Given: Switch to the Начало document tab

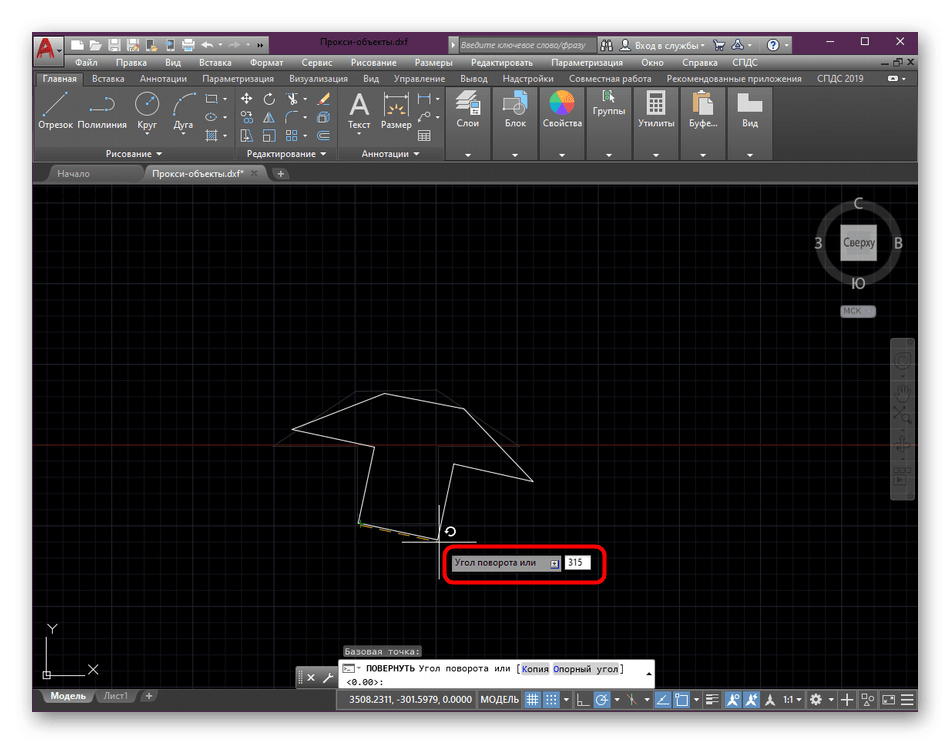Looking at the screenshot, I should tap(73, 173).
